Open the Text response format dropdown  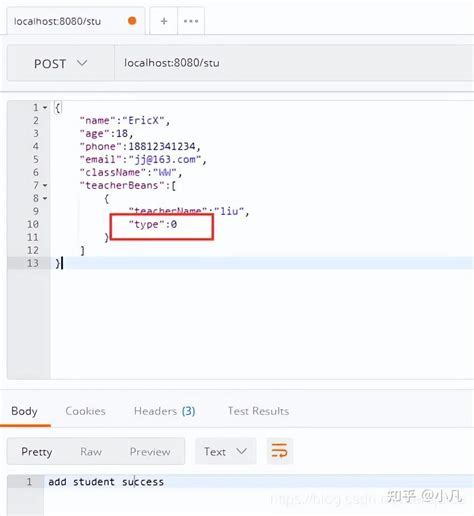tap(226, 451)
